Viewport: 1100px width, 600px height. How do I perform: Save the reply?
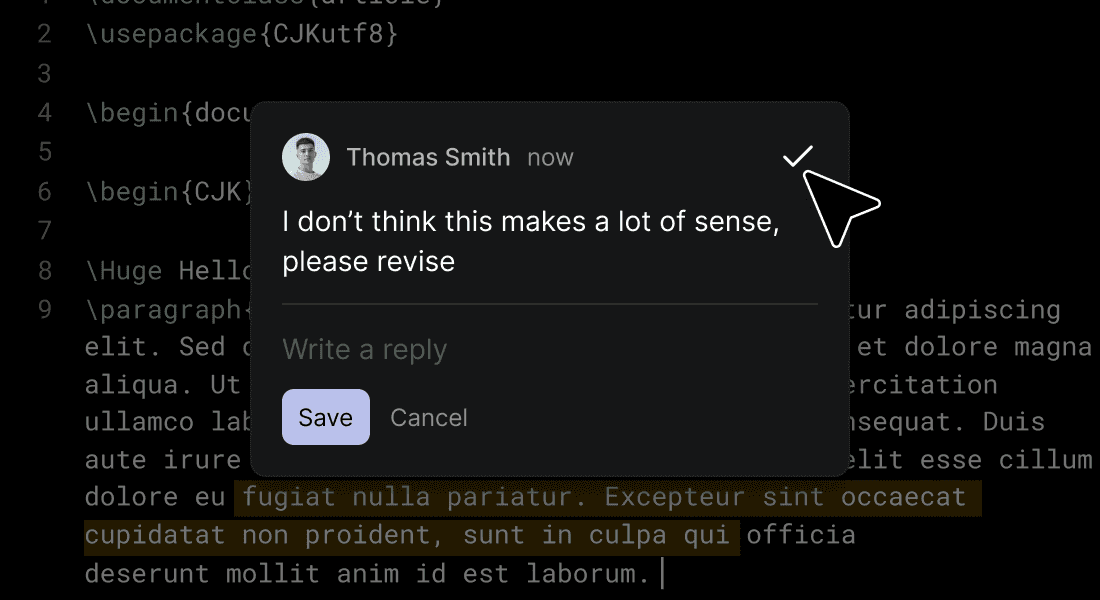(x=326, y=417)
